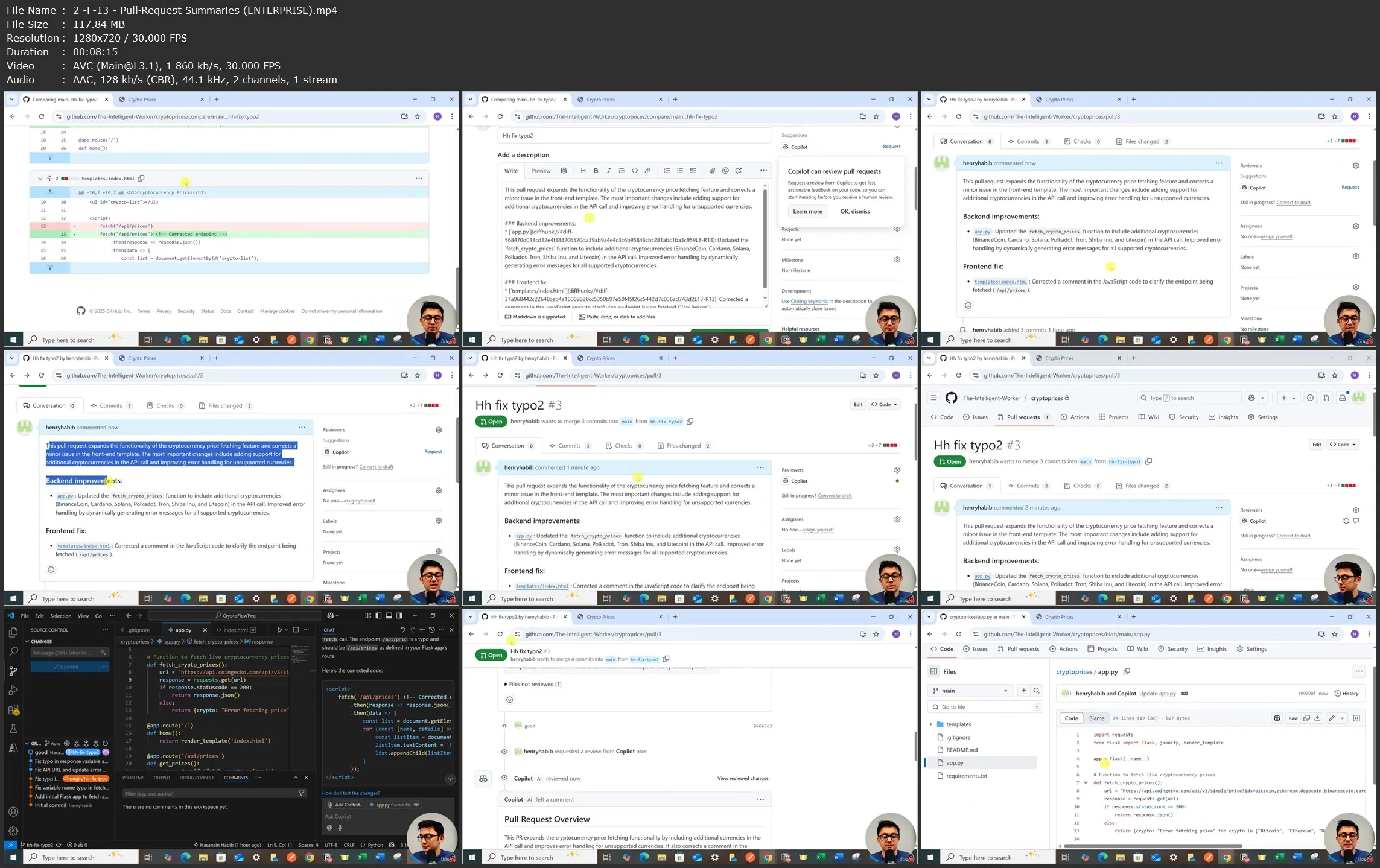Open the Selection menu in VS Code
This screenshot has height=868, width=1380.
tap(60, 616)
